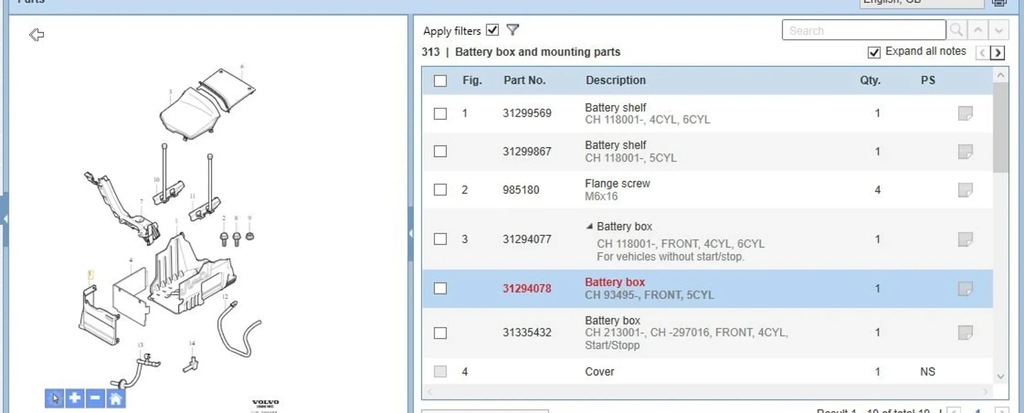The image size is (1024, 413).
Task: Tick checkbox for Battery shelf 31299569
Action: click(440, 114)
